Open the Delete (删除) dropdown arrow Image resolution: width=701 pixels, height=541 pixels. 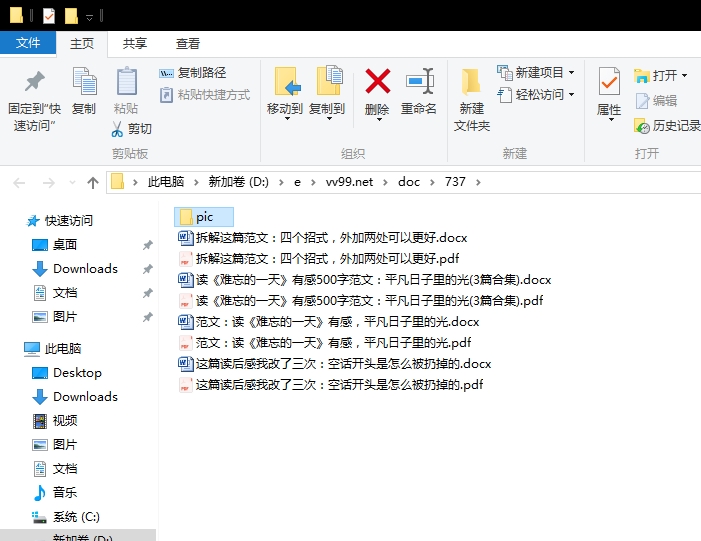(x=378, y=120)
